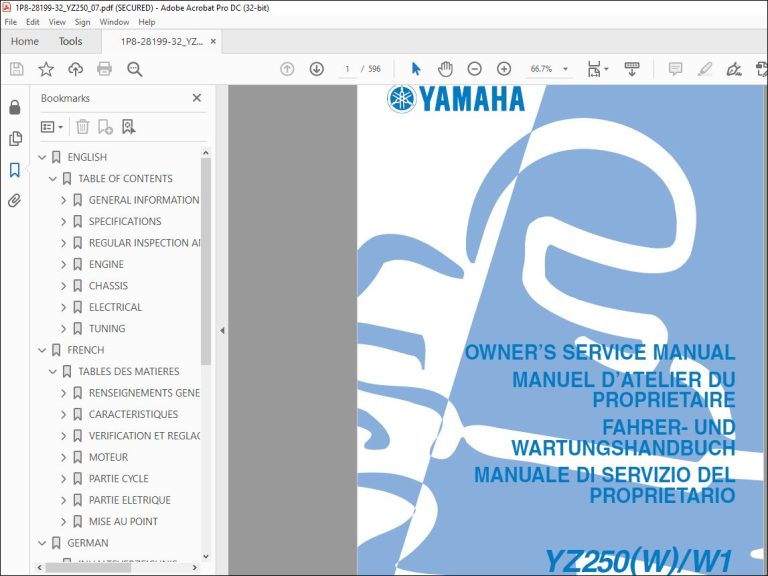Select the REGULAR INSPECTION bookmark
768x576 pixels.
pos(144,243)
